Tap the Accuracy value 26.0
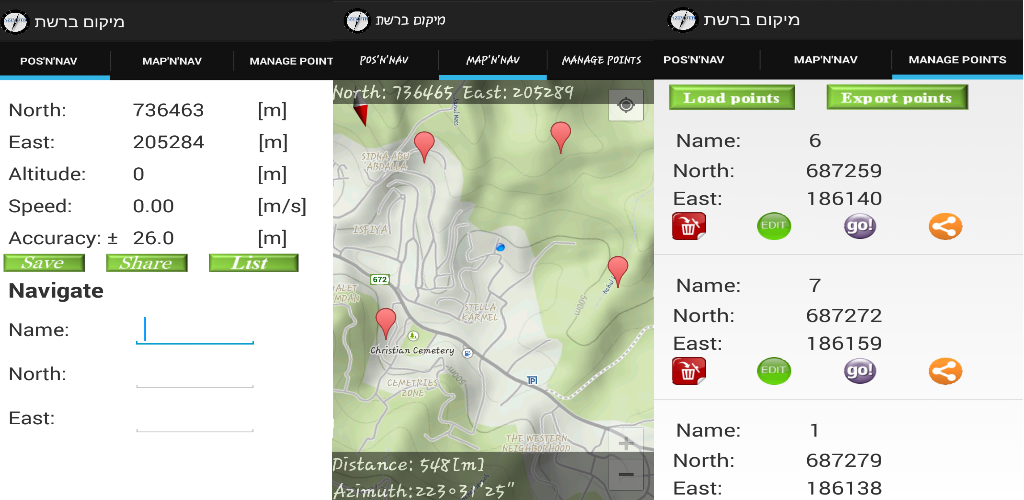Viewport: 1024px width, 500px height. click(x=153, y=238)
